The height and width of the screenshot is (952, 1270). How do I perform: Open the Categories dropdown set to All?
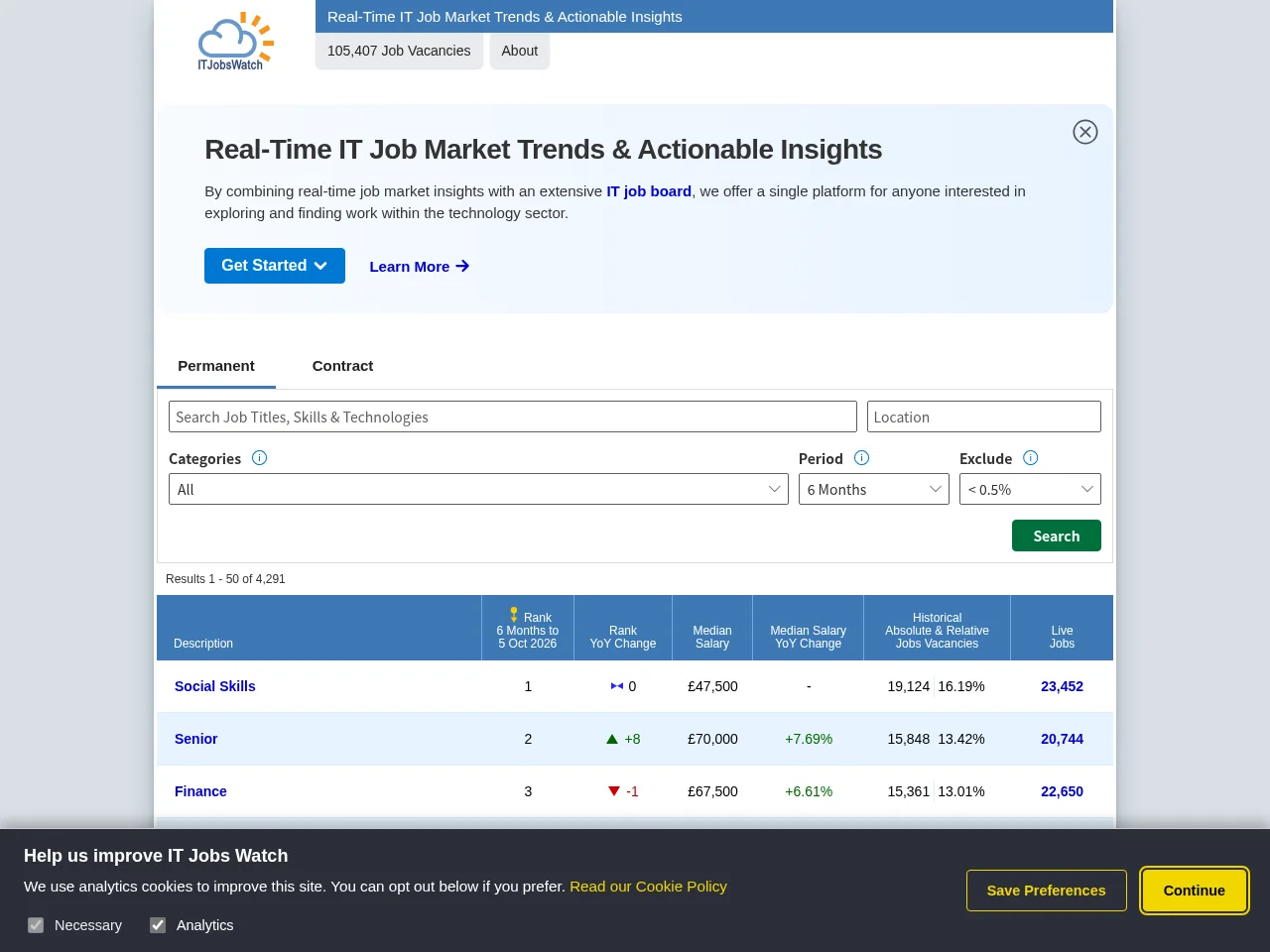tap(478, 489)
